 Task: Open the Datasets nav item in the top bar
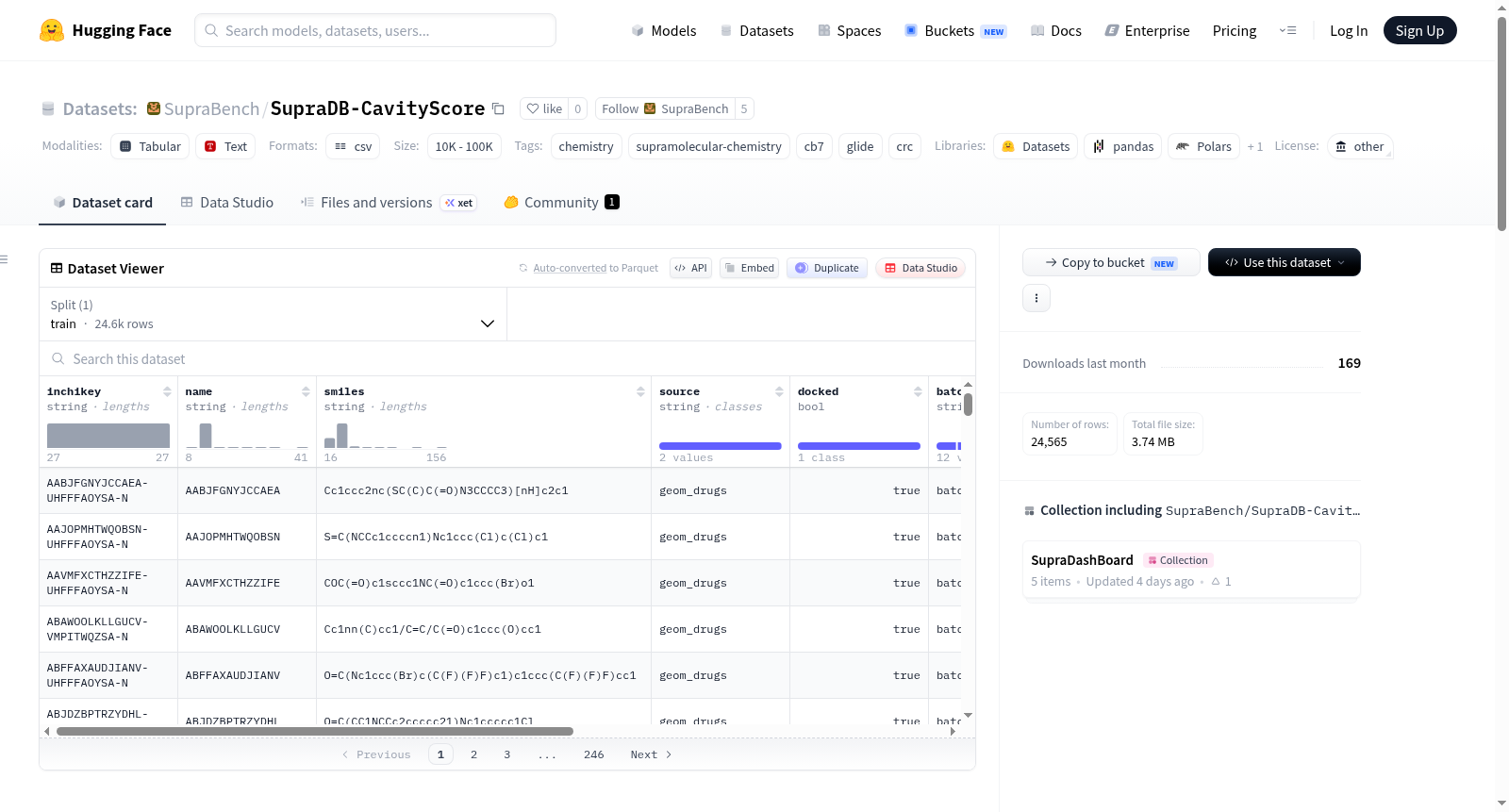pyautogui.click(x=757, y=30)
